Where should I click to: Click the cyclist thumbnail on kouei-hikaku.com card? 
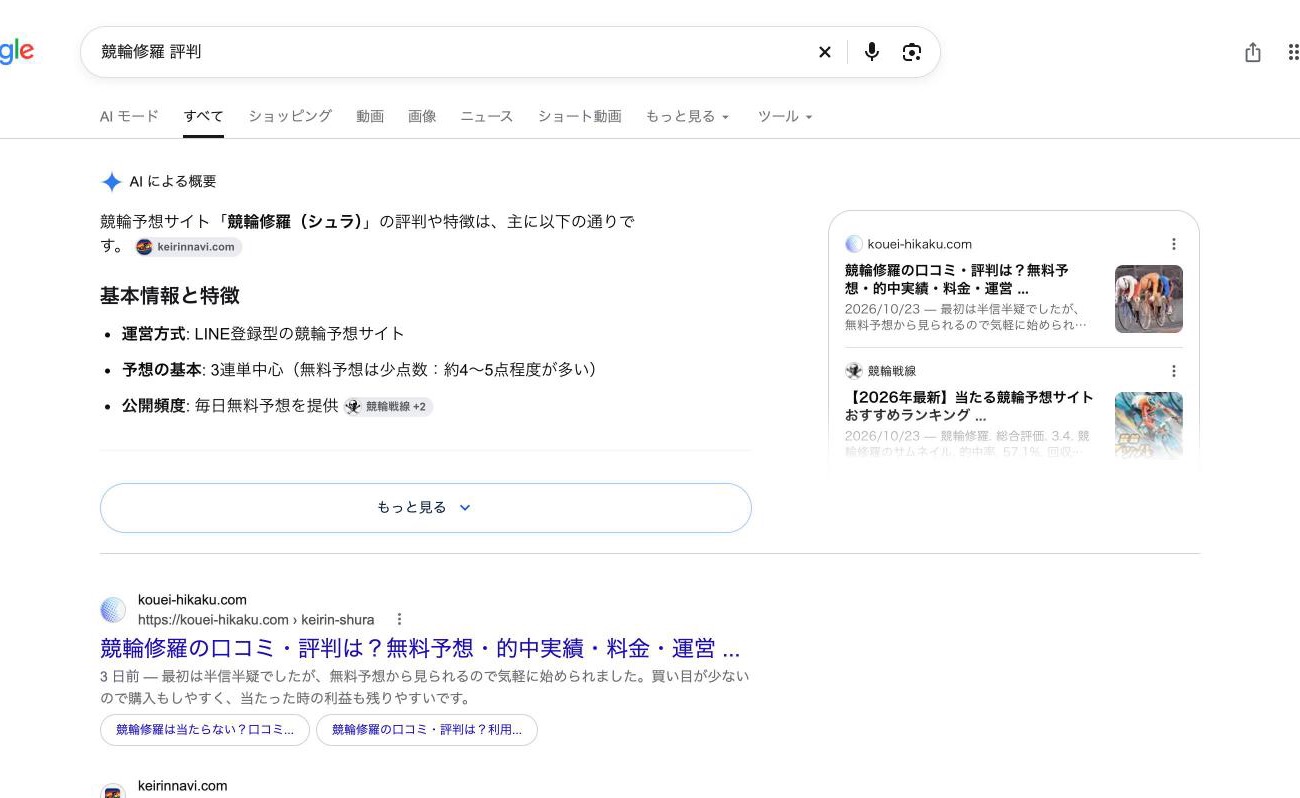(1149, 299)
